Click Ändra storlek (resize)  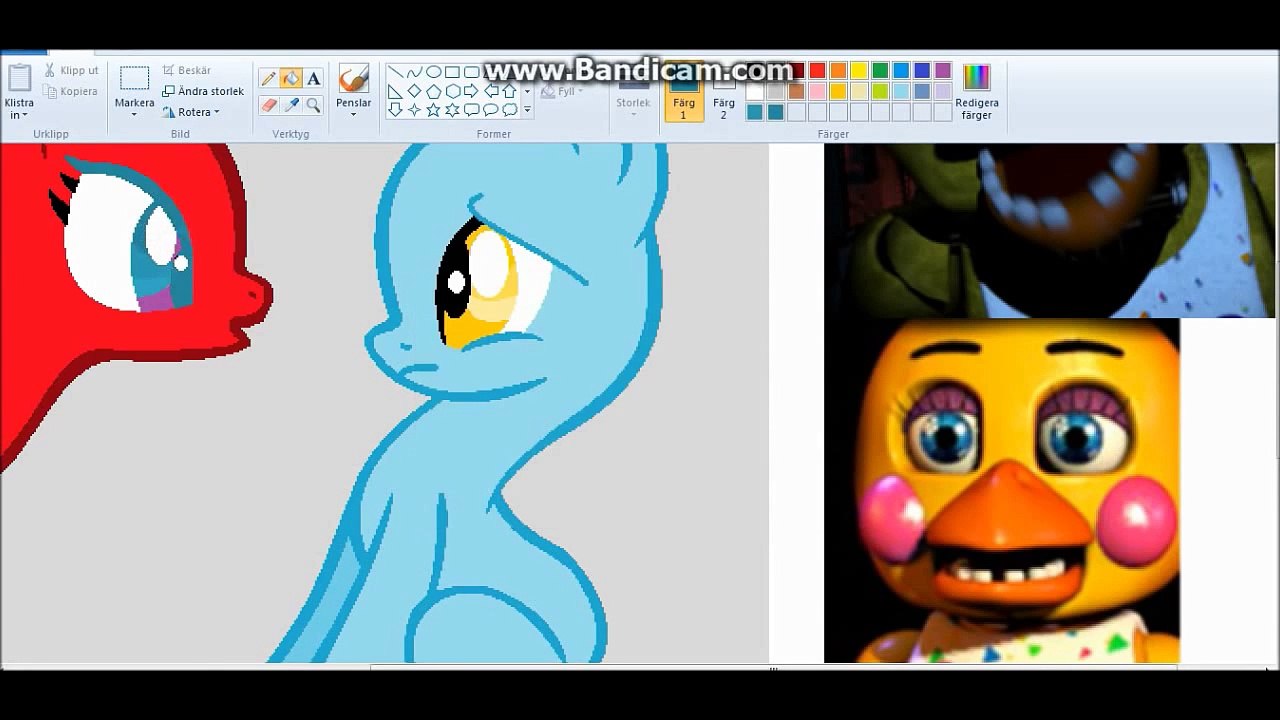[x=203, y=91]
